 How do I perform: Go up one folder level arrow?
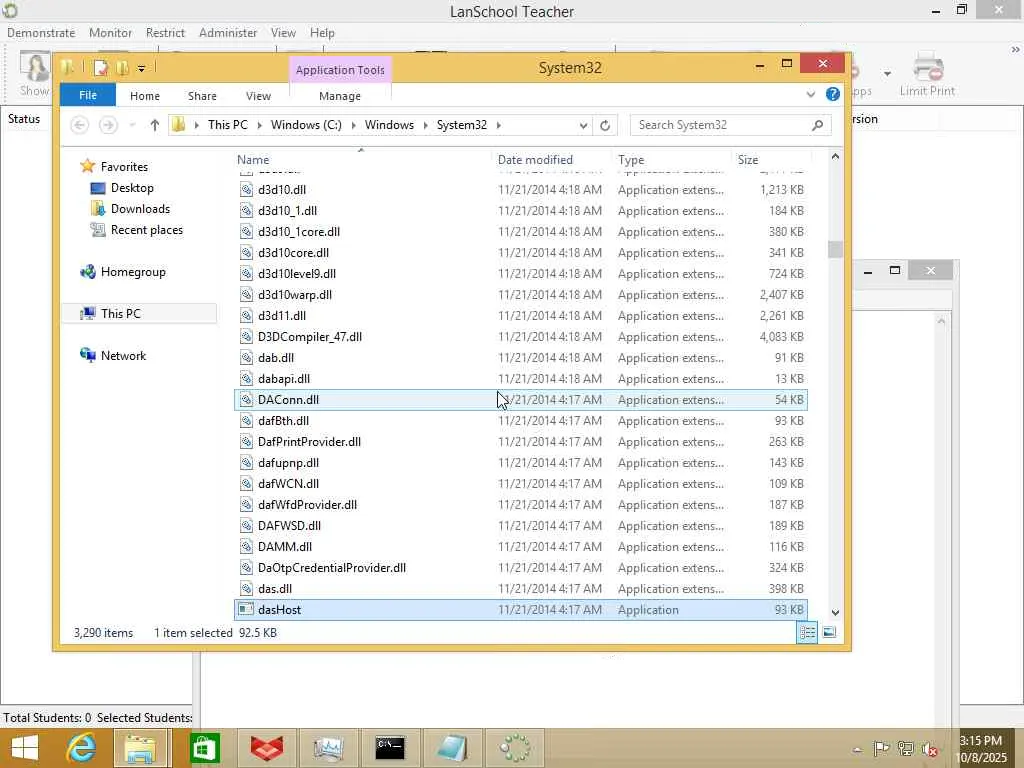(x=154, y=125)
